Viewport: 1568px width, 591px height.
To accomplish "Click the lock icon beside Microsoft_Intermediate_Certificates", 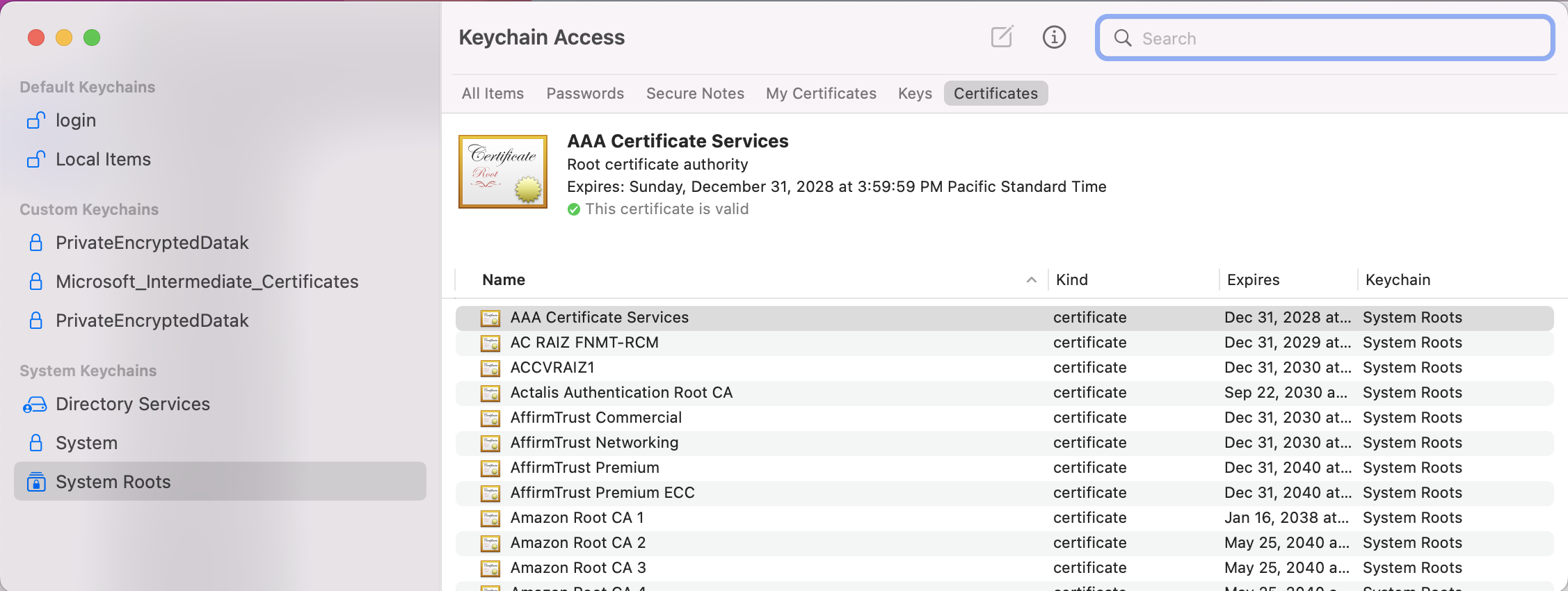I will (36, 282).
